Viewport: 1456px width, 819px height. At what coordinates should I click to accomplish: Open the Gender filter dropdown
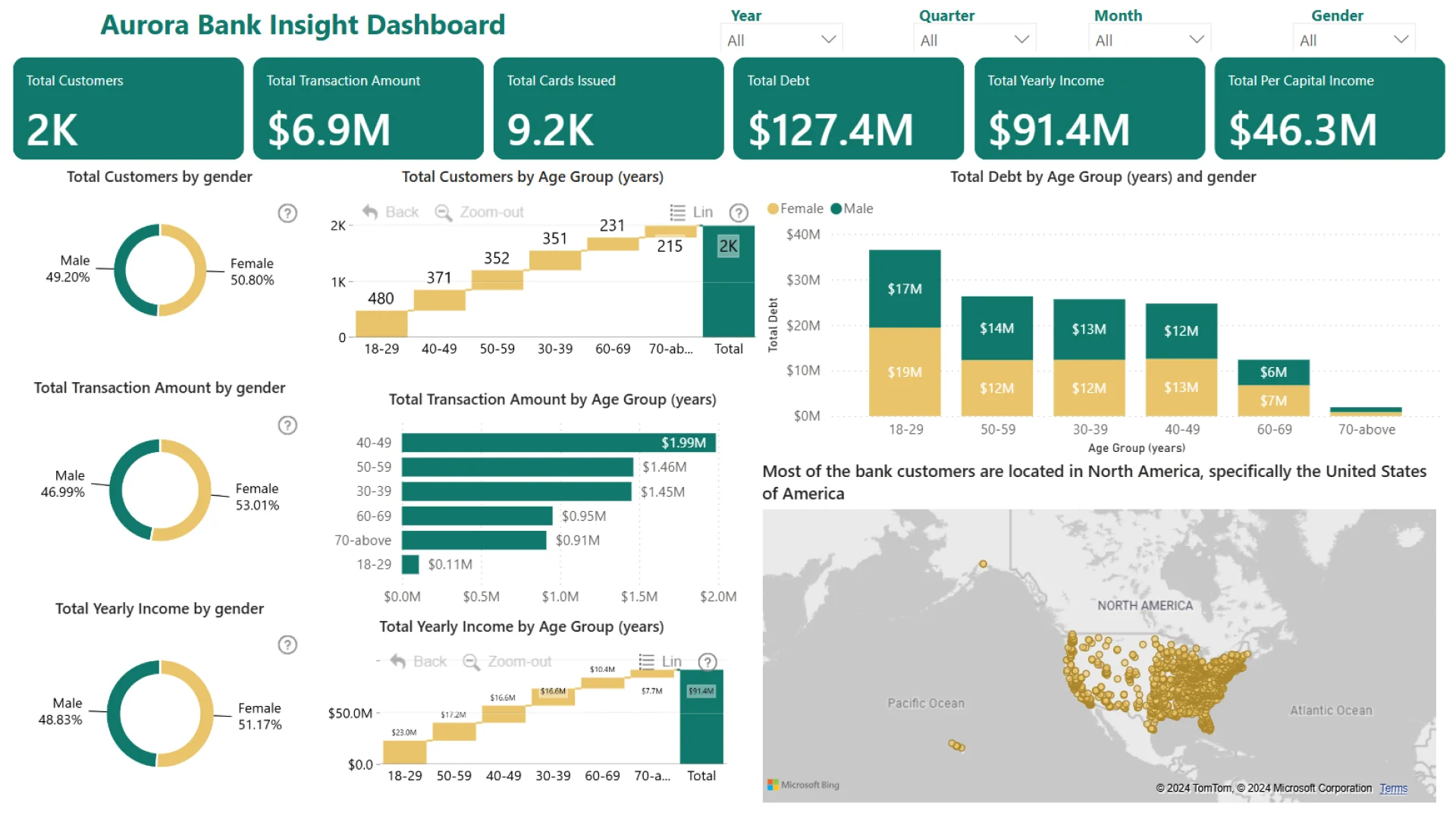pos(1354,39)
